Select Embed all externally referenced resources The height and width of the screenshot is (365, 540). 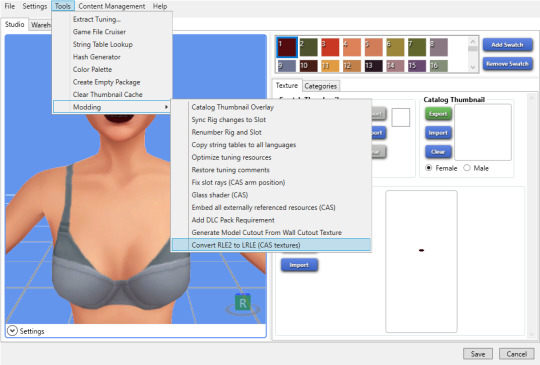pos(271,208)
